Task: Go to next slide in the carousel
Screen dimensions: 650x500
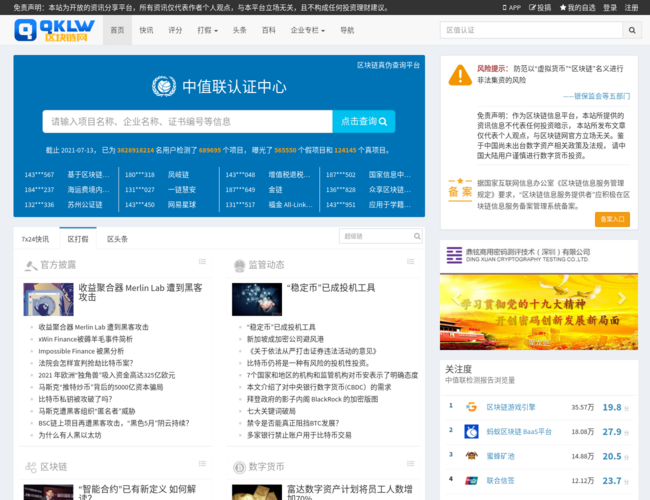Action: pyautogui.click(x=621, y=299)
